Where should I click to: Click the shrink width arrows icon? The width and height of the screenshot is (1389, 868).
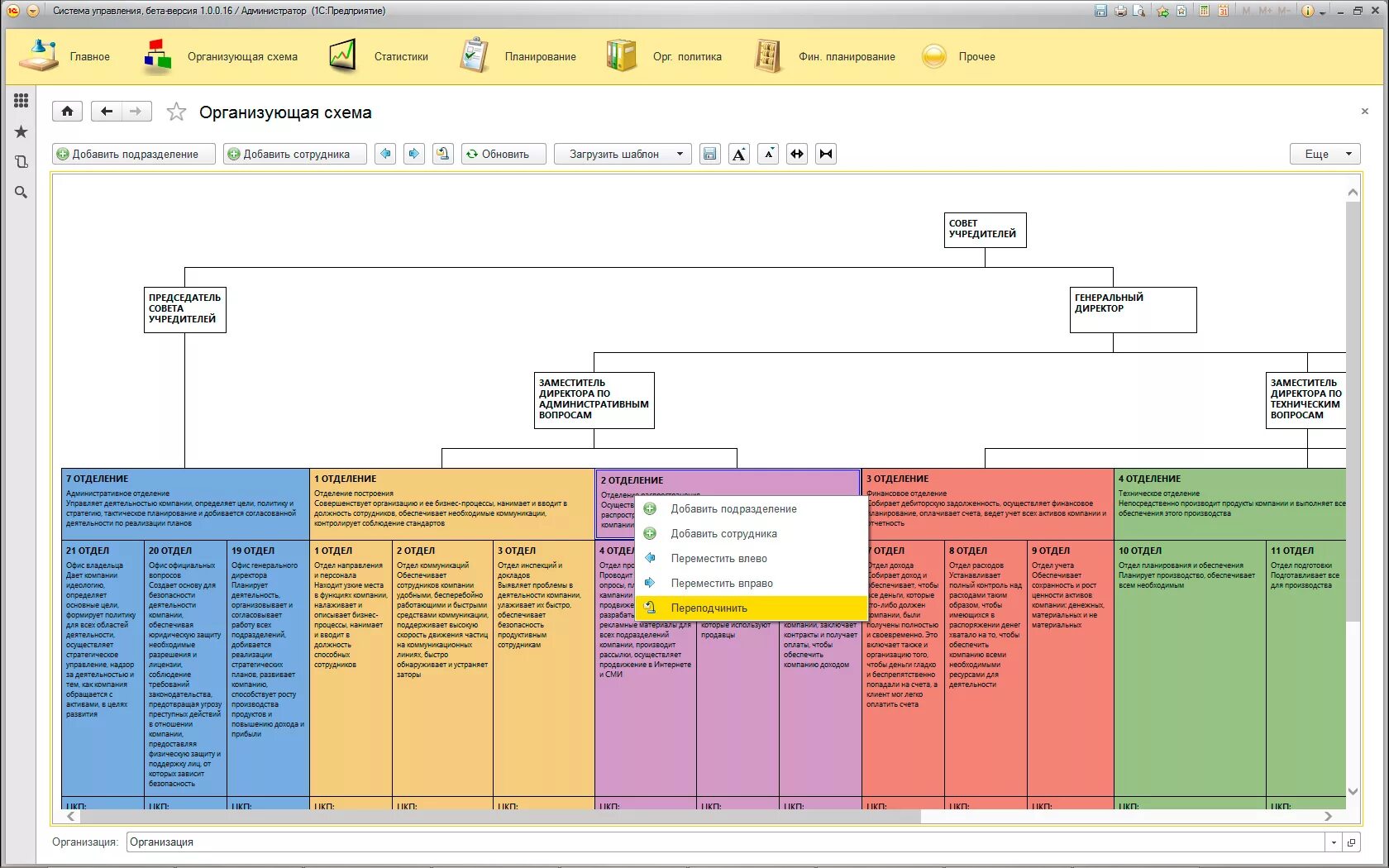[x=826, y=154]
